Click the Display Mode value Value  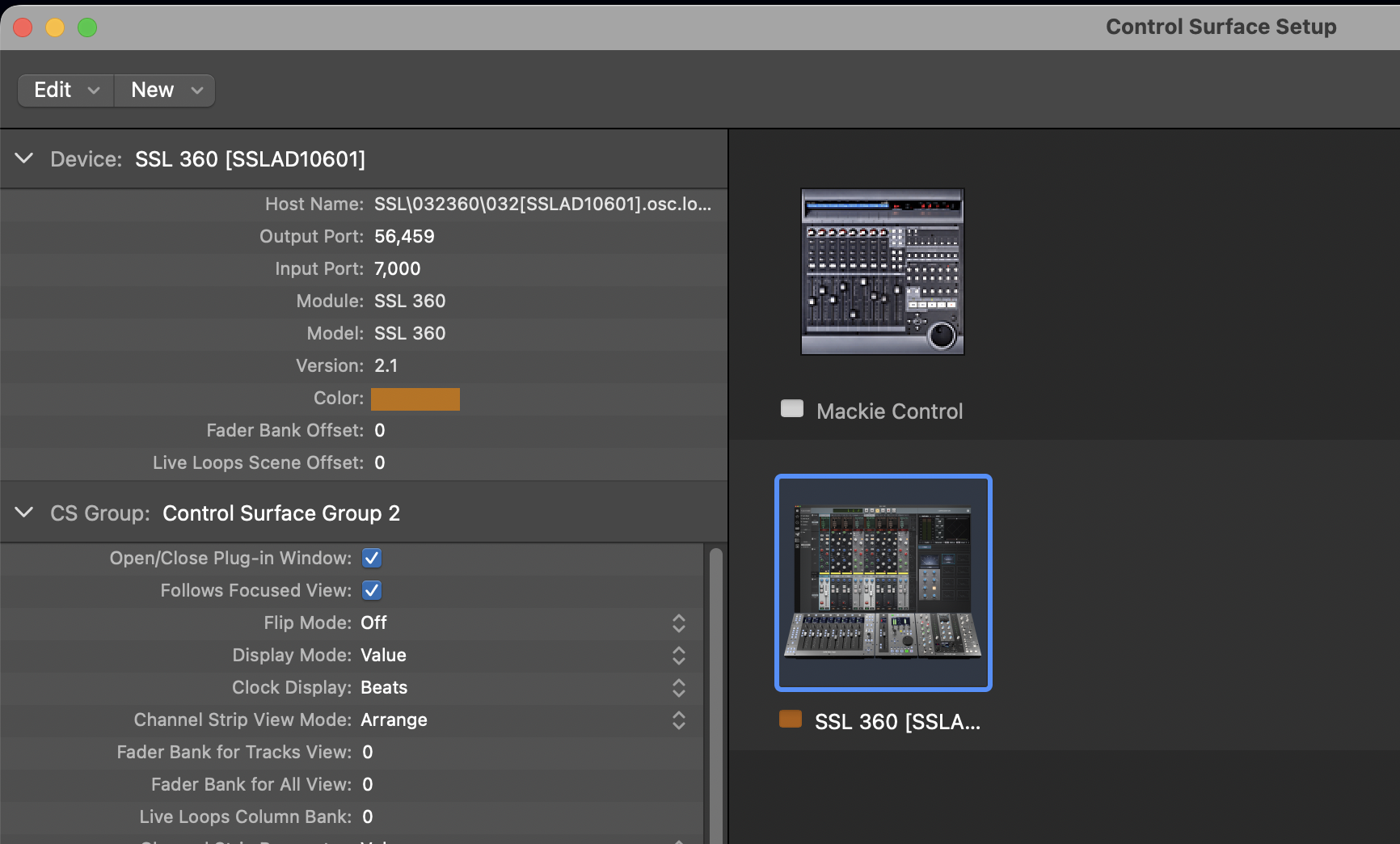tap(383, 655)
